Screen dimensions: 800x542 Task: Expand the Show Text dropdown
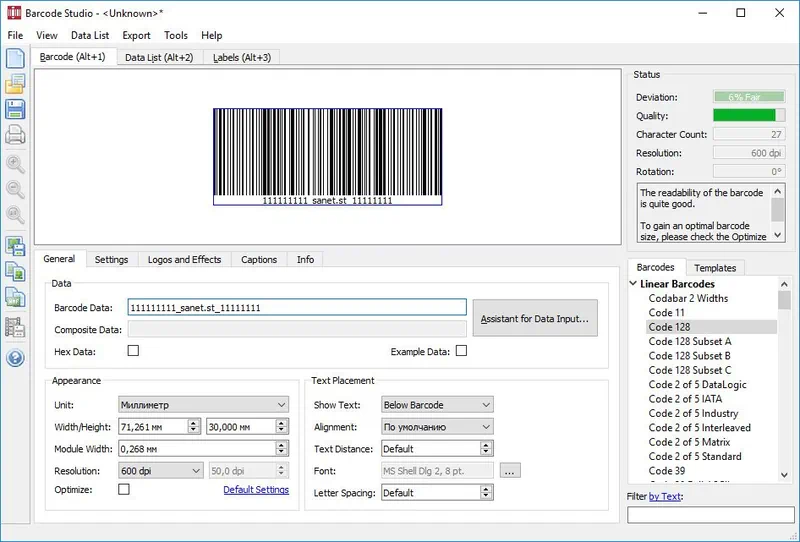[437, 405]
